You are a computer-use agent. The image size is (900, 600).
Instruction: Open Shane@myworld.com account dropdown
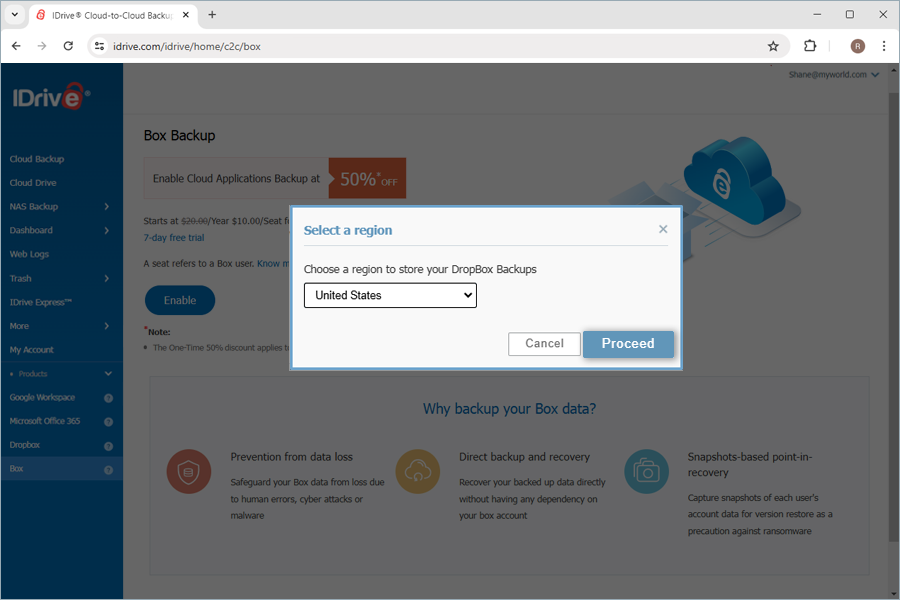[833, 75]
